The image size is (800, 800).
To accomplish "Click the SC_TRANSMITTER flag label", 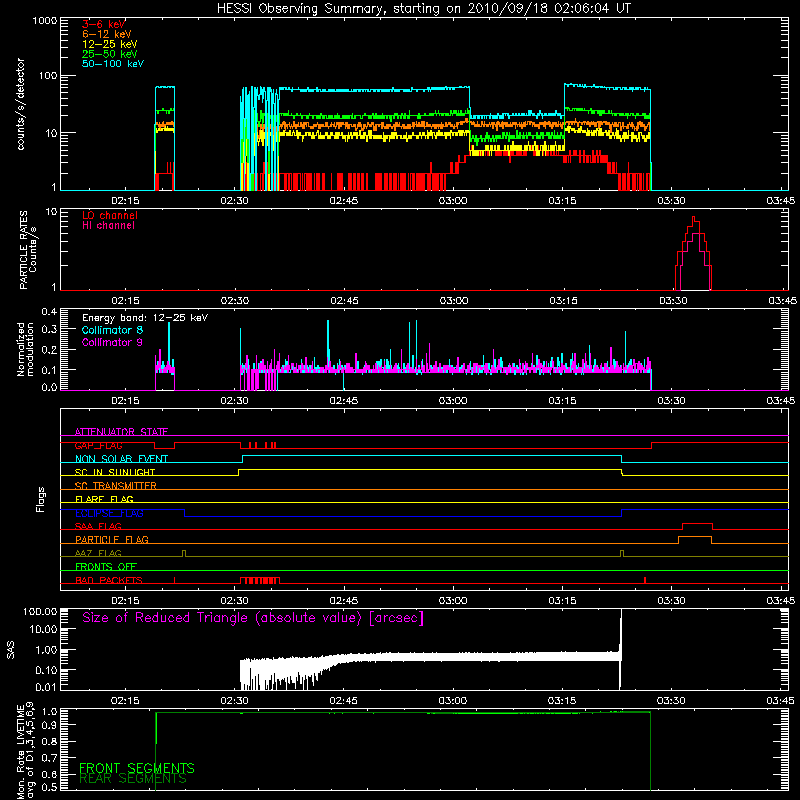I will point(116,486).
